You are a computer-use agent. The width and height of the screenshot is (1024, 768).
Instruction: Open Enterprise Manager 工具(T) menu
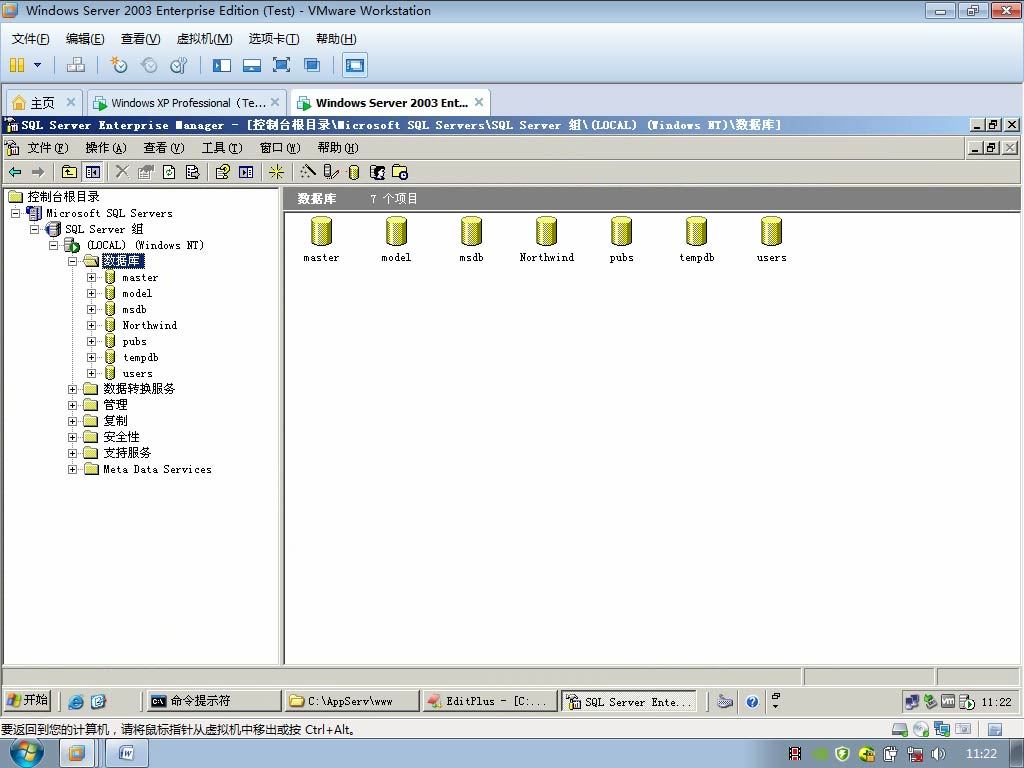[x=222, y=148]
